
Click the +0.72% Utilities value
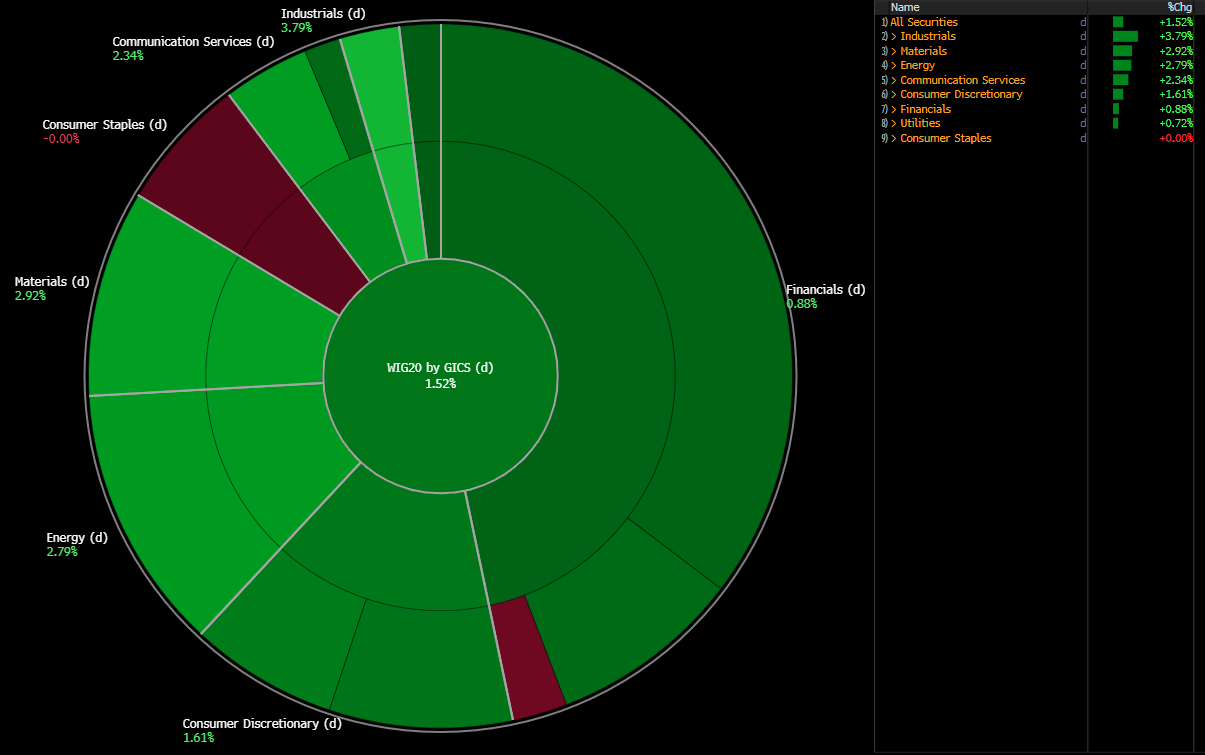click(1176, 123)
